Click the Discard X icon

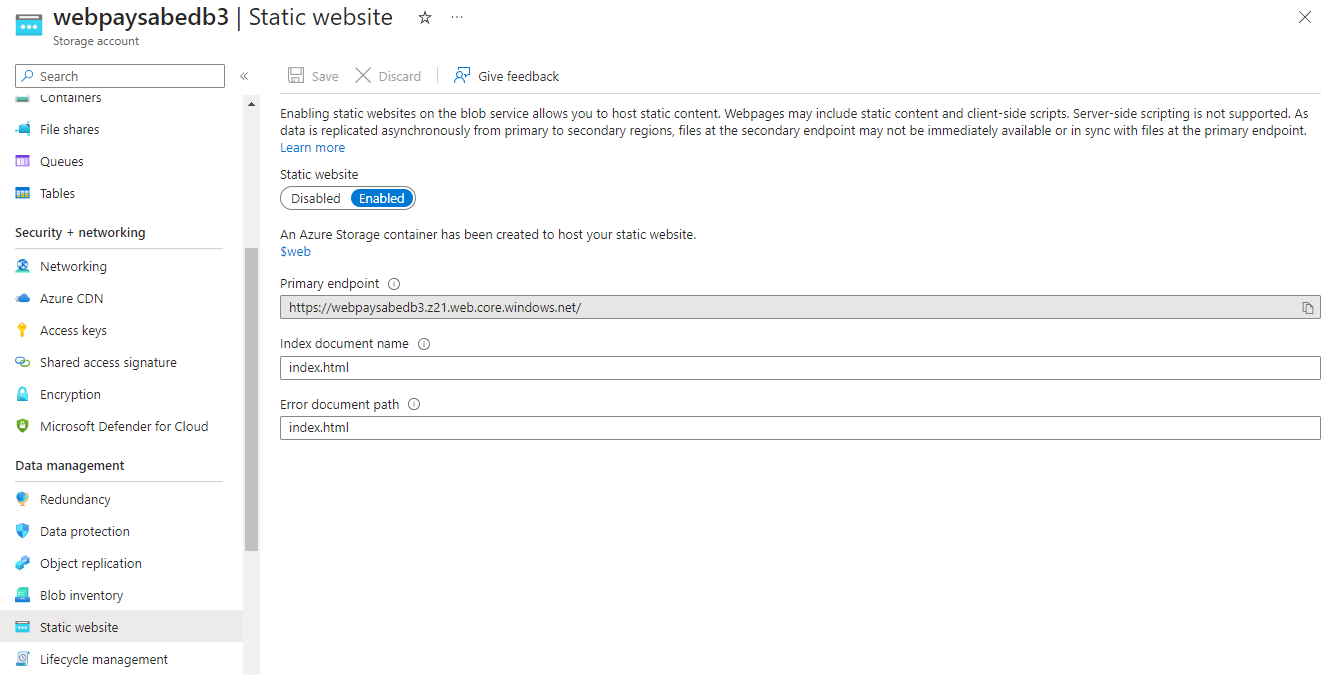363,76
